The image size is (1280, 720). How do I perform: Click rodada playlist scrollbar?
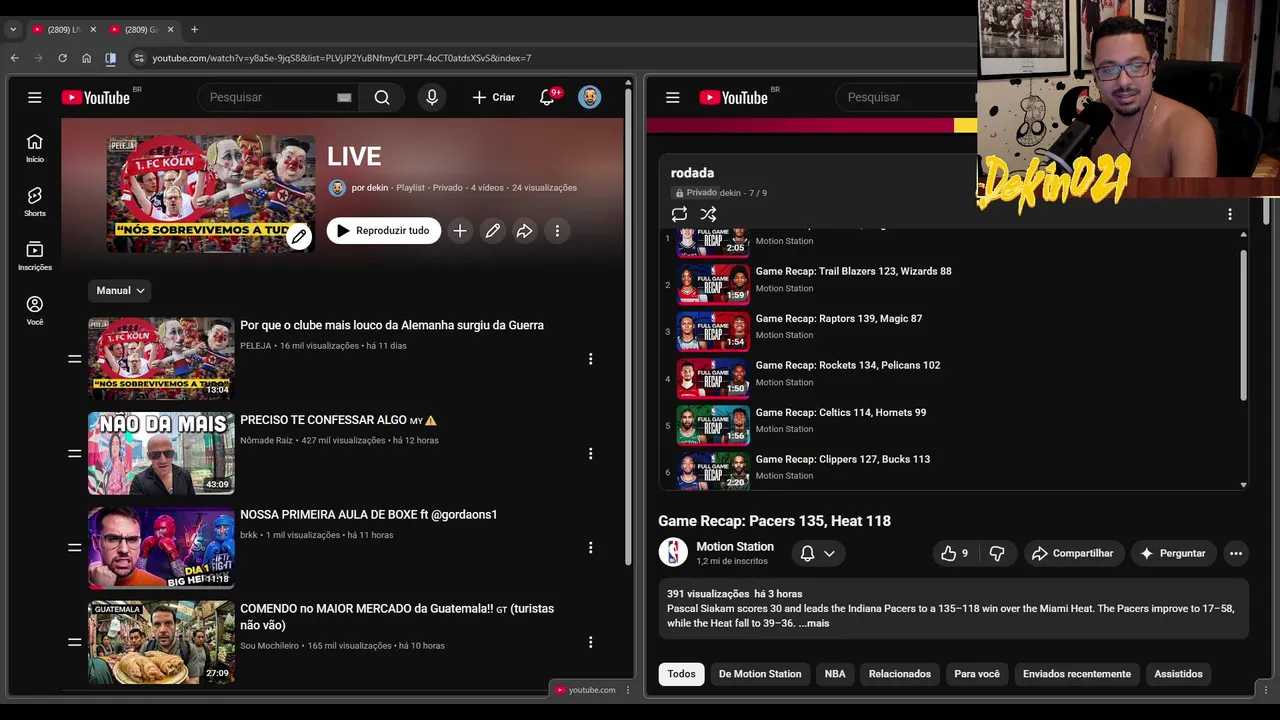click(x=1244, y=324)
